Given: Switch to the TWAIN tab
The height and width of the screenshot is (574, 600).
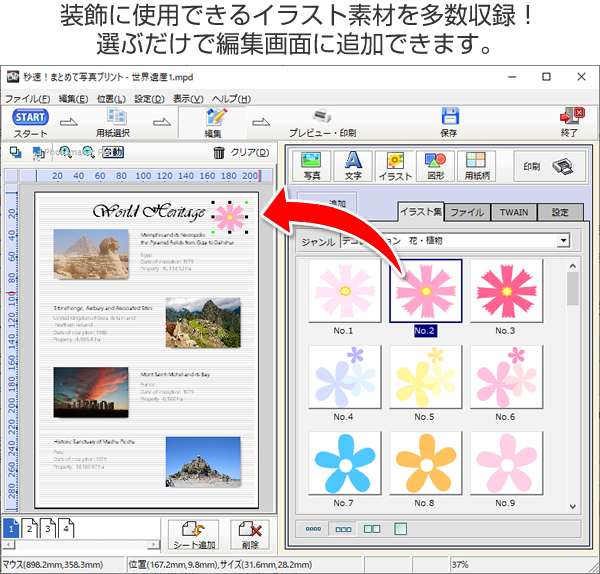Looking at the screenshot, I should (516, 212).
